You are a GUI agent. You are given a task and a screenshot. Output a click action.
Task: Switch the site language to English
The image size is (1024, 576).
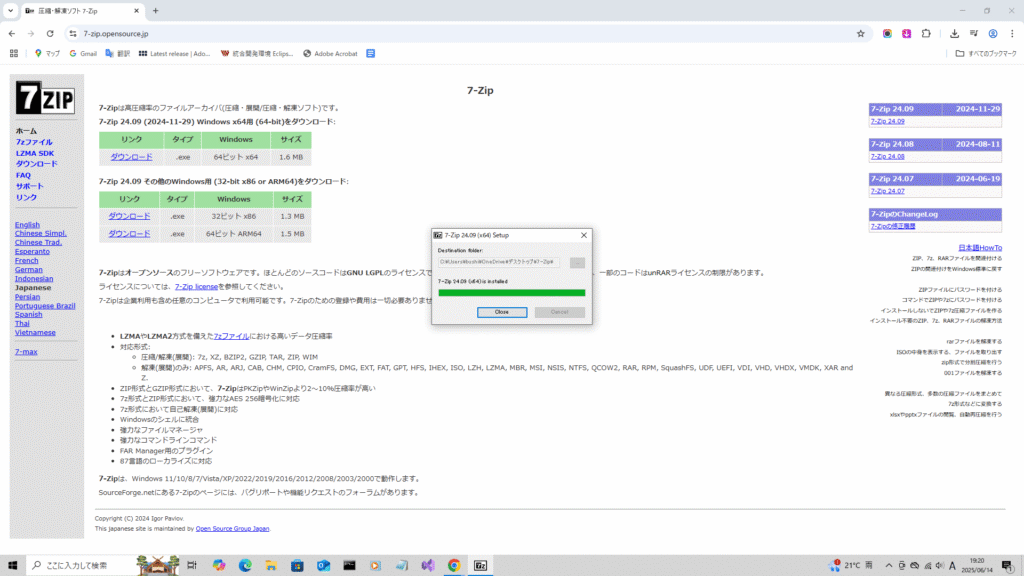(27, 225)
